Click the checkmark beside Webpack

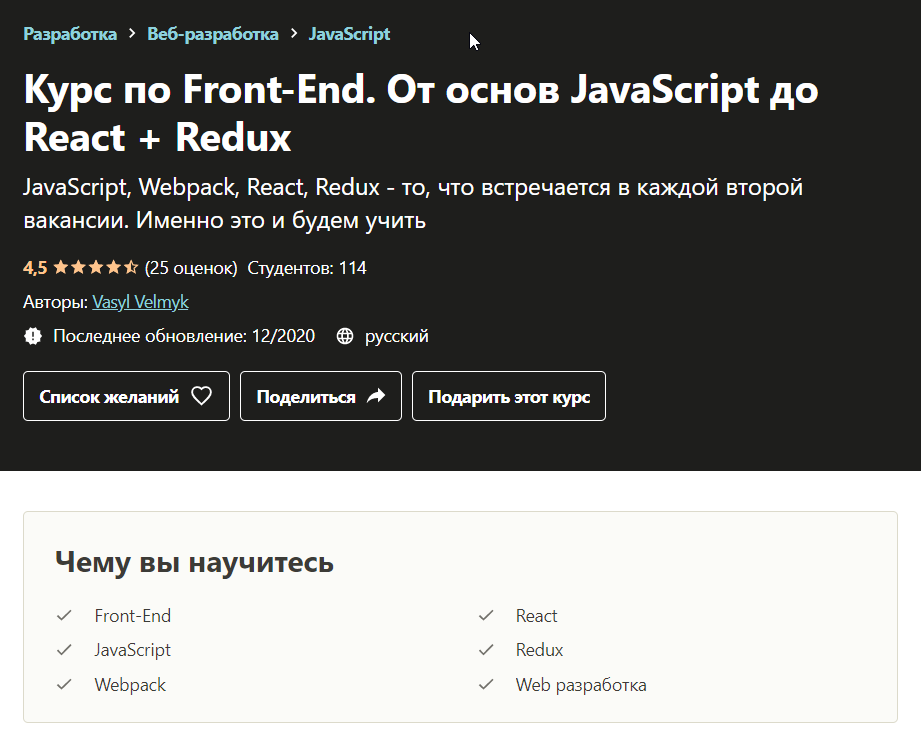coord(65,685)
